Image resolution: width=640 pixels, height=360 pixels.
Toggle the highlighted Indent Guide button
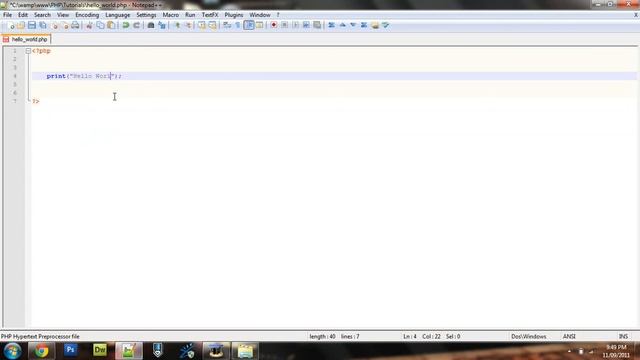click(x=249, y=25)
